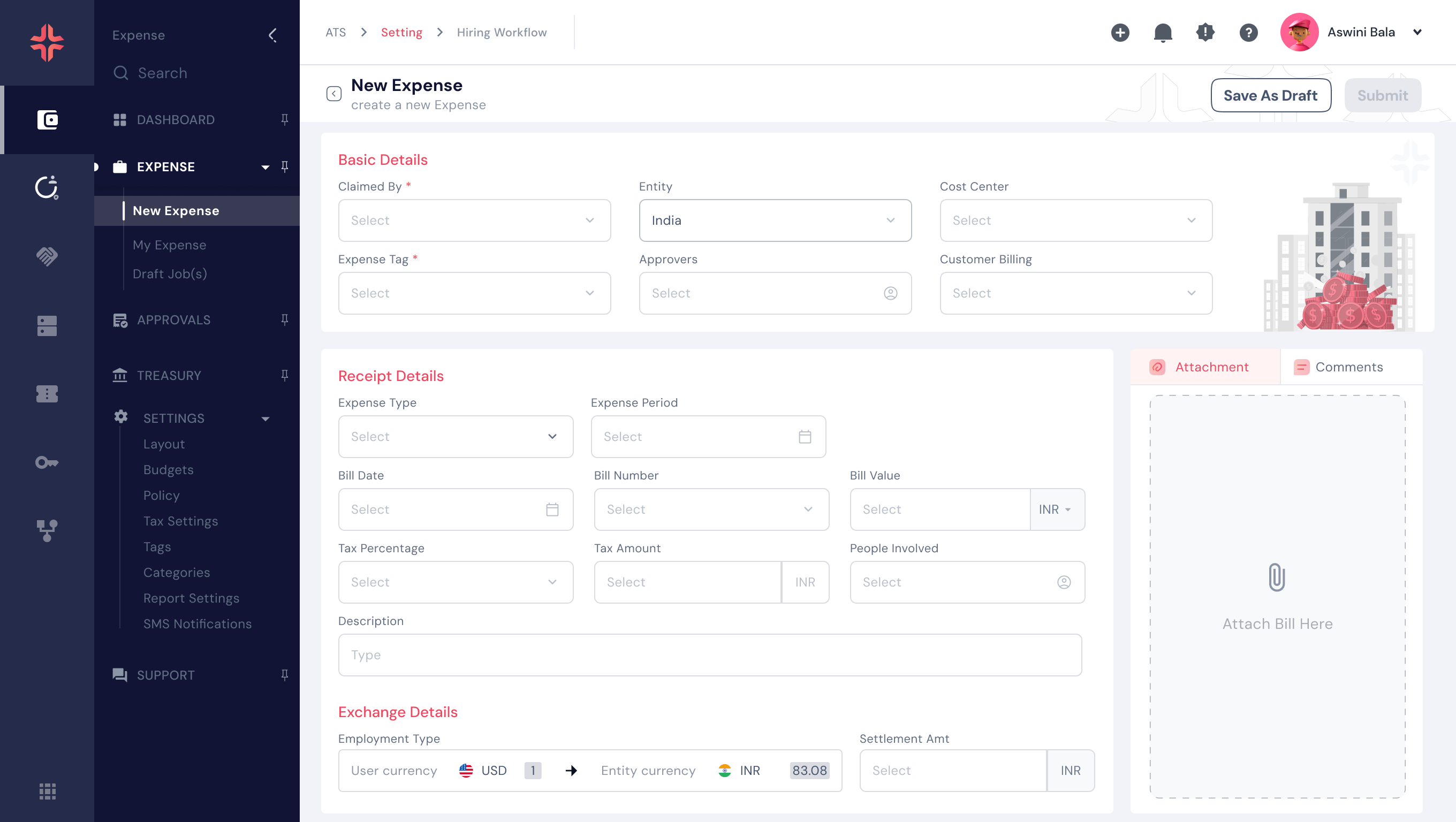Click Setting in the breadcrumb
The height and width of the screenshot is (822, 1456).
click(x=401, y=33)
